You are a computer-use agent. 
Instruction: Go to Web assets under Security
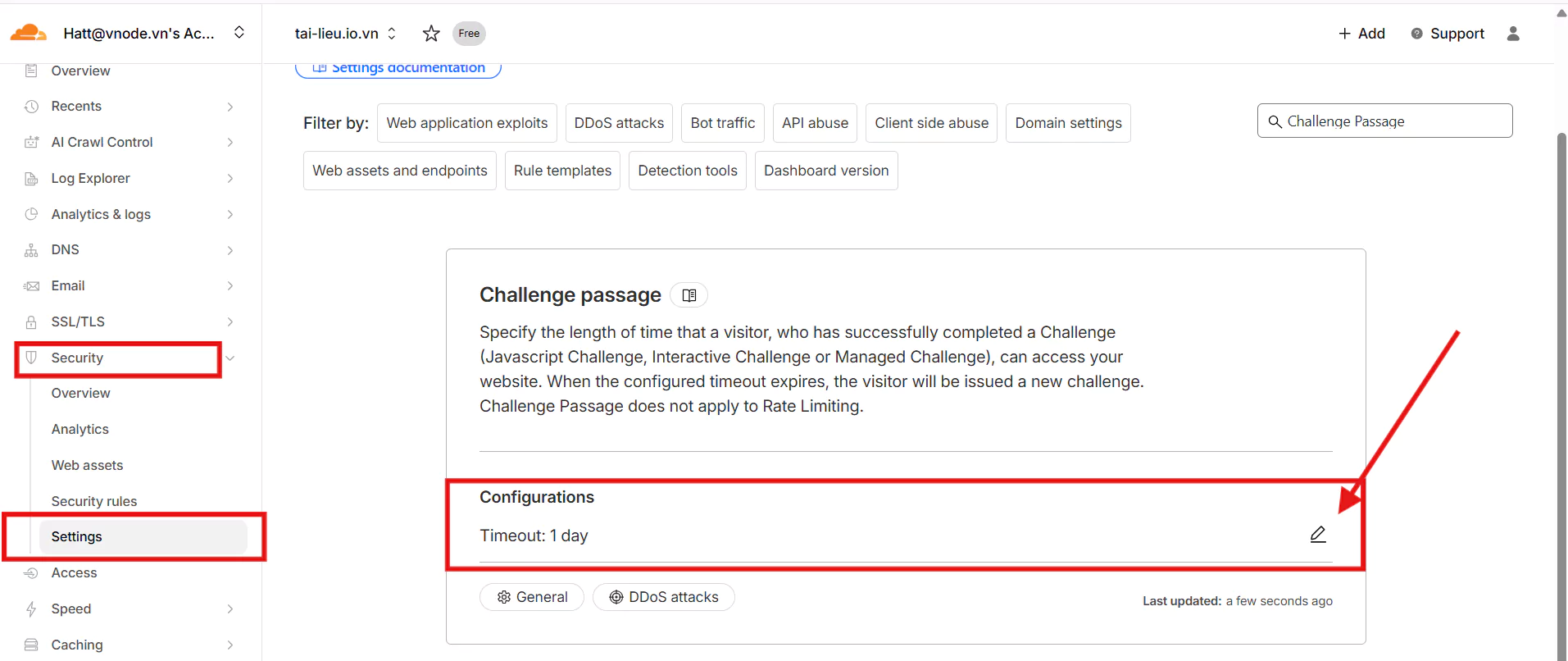tap(87, 465)
